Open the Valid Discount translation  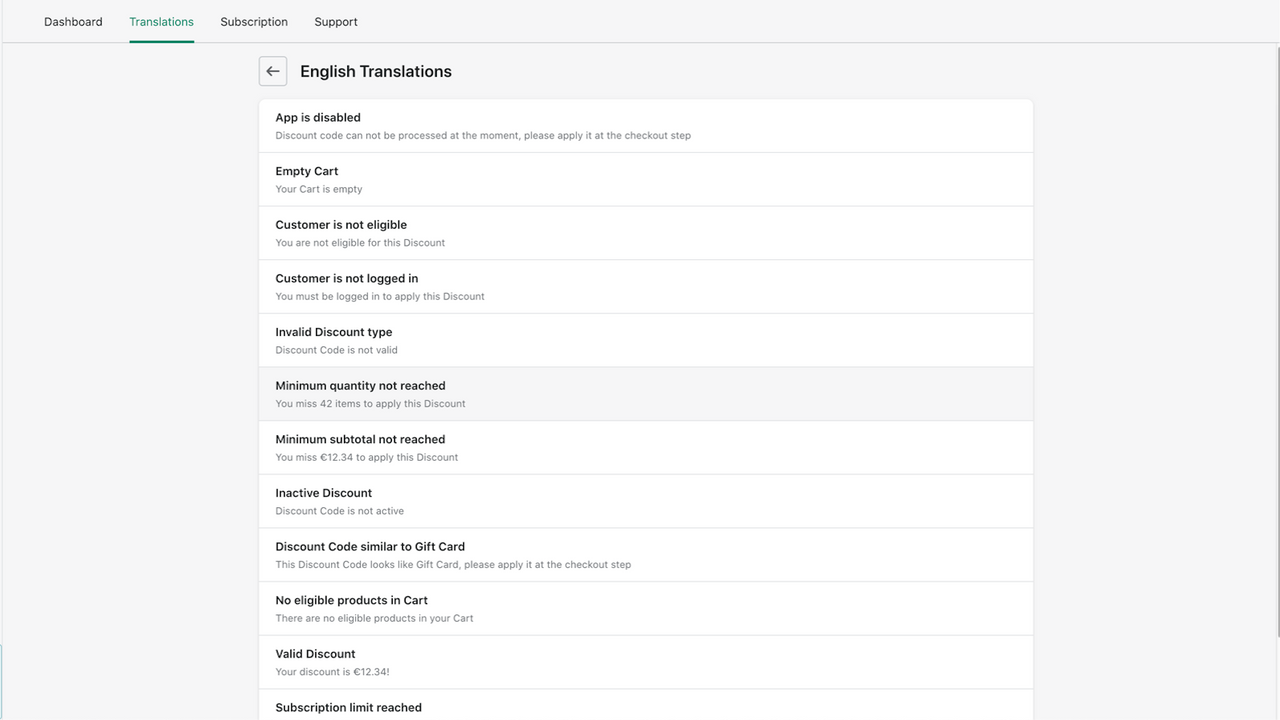646,661
